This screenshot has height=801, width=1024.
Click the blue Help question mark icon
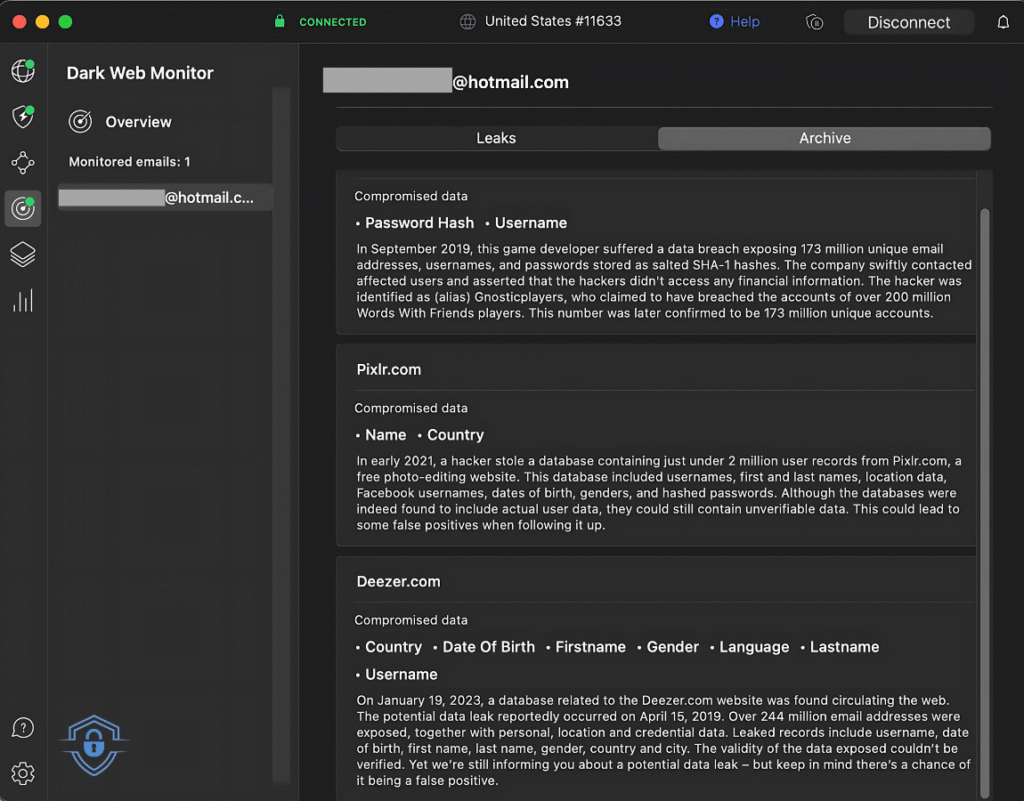(716, 22)
